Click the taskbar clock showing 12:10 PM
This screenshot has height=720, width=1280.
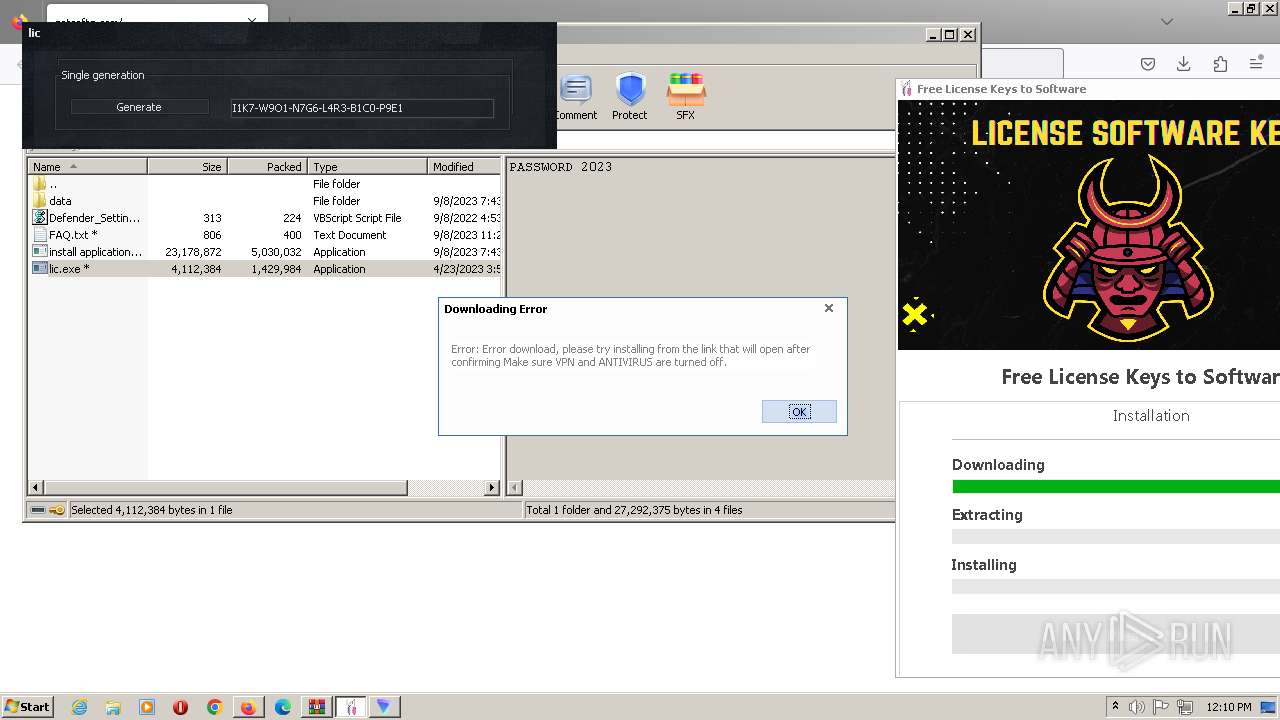(x=1229, y=707)
